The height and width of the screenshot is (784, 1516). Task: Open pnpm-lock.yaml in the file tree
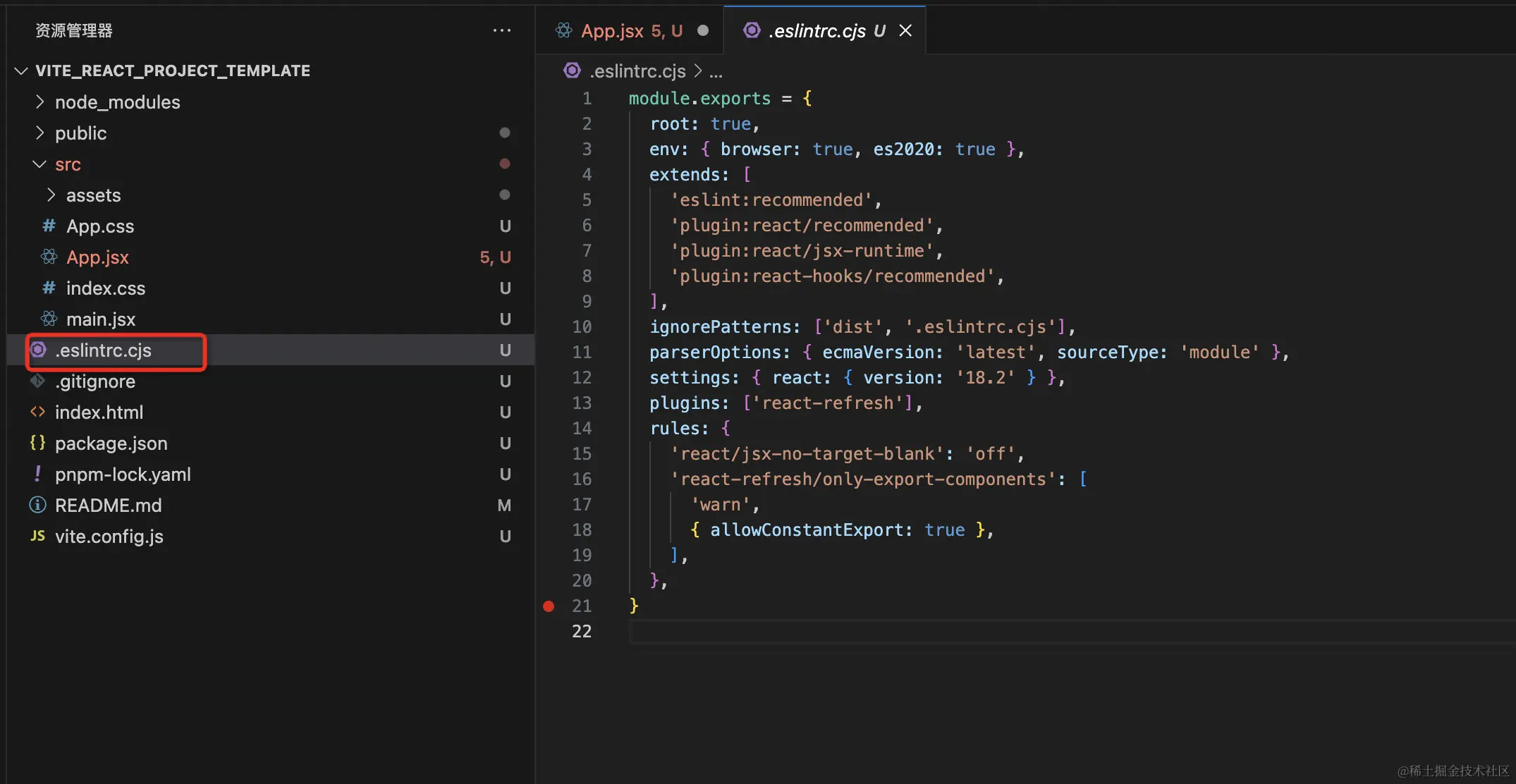point(123,474)
